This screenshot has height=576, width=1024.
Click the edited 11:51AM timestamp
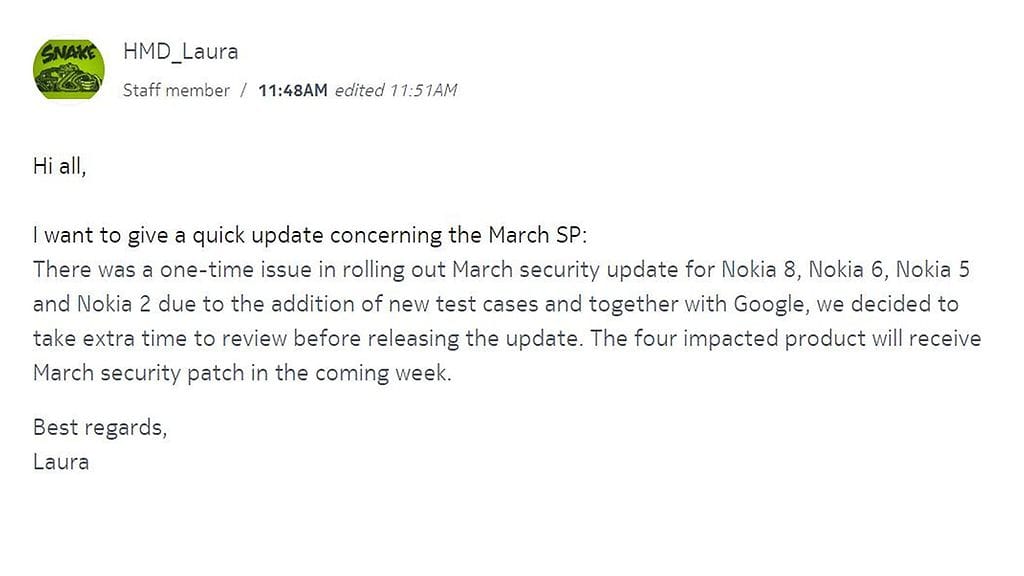click(395, 90)
